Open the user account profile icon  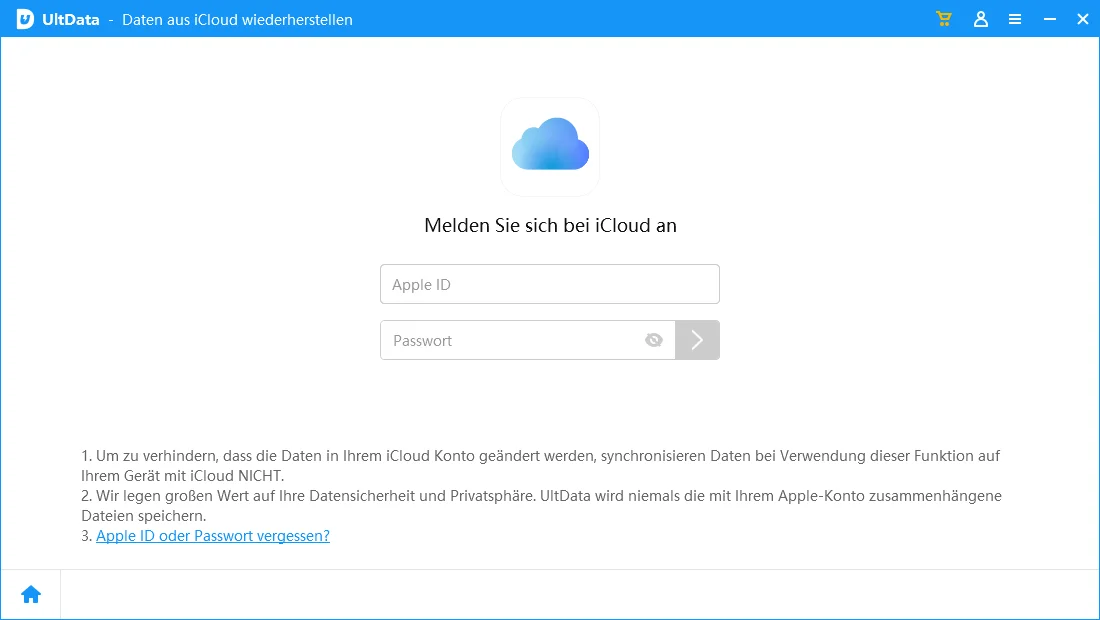point(981,19)
